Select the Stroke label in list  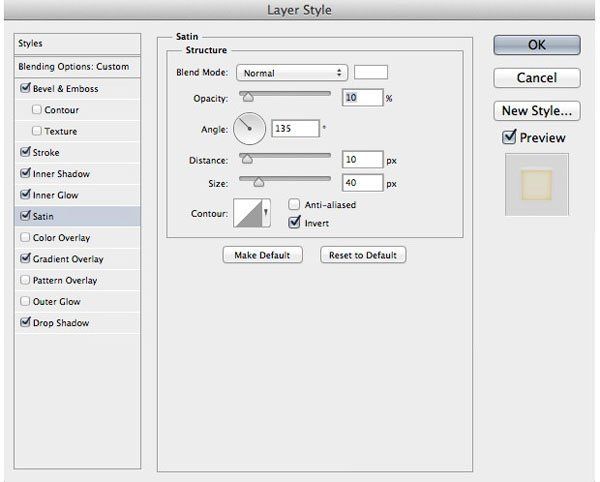click(46, 153)
